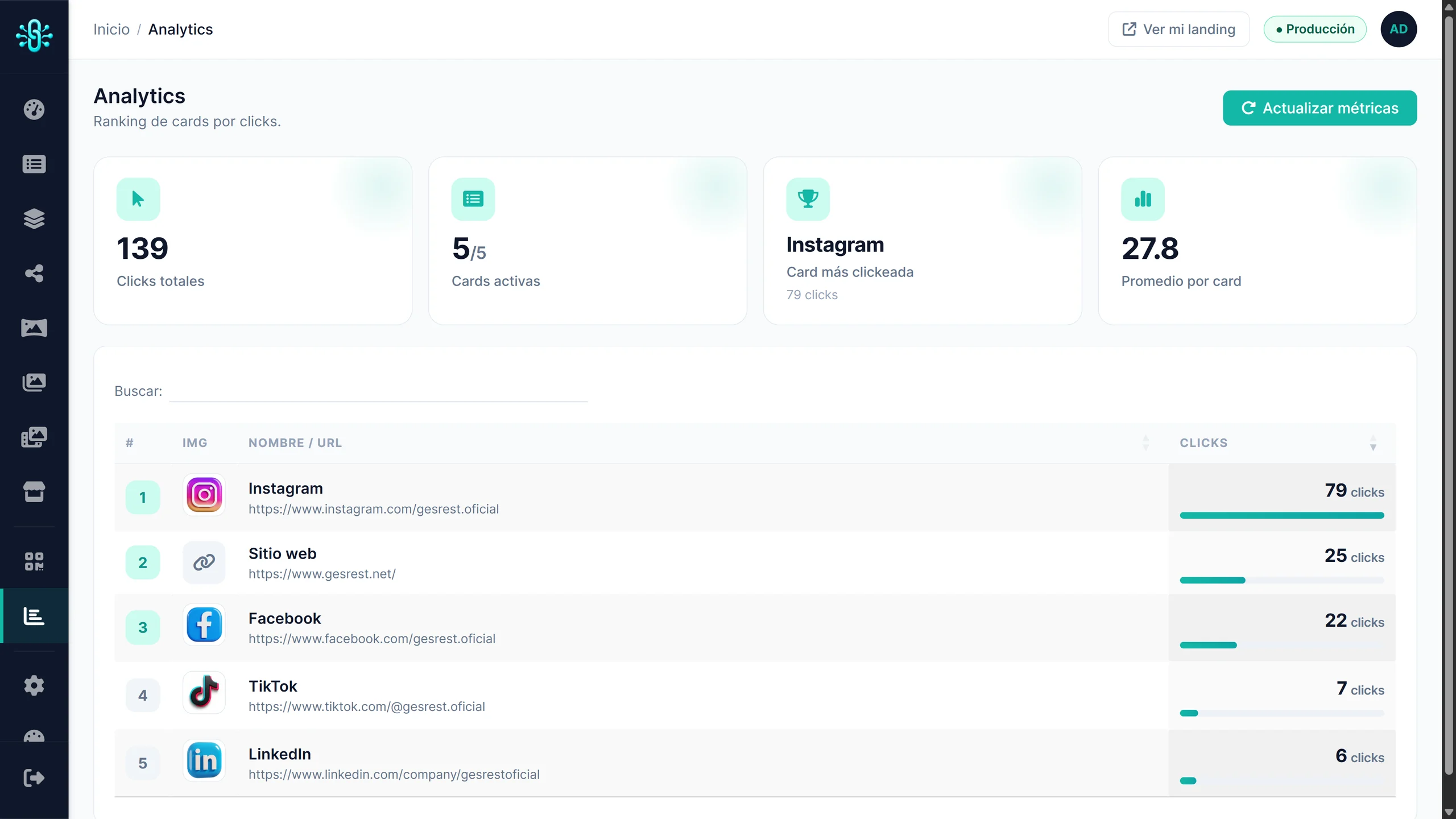The height and width of the screenshot is (819, 1456).
Task: Click the Producción environment badge
Action: coord(1315,29)
